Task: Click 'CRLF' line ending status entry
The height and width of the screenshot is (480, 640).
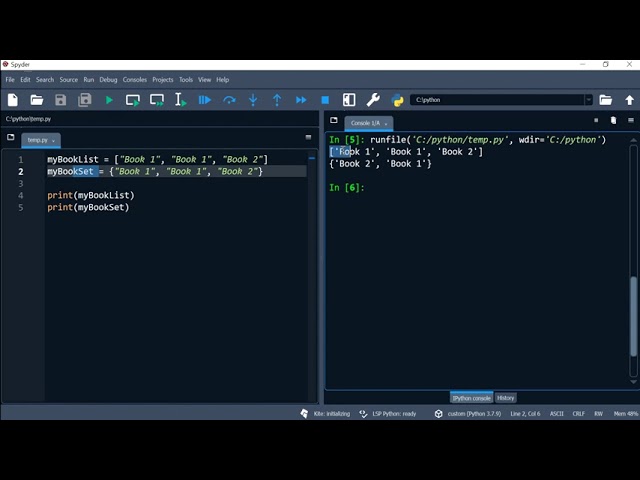Action: [x=579, y=413]
